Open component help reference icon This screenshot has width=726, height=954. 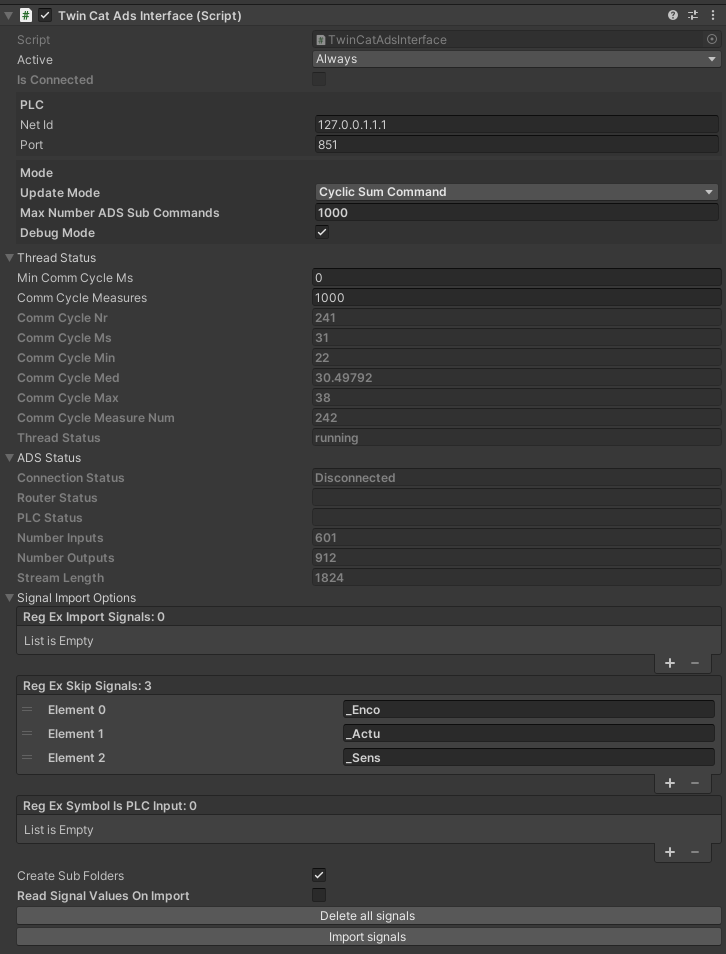tap(673, 16)
